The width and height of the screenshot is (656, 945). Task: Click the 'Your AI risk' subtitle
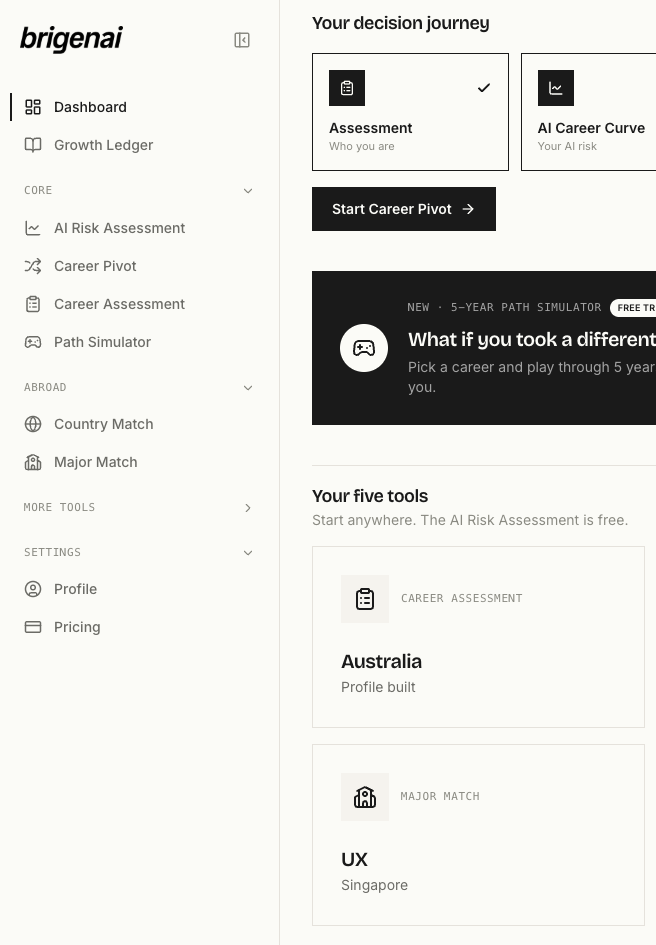coord(567,146)
